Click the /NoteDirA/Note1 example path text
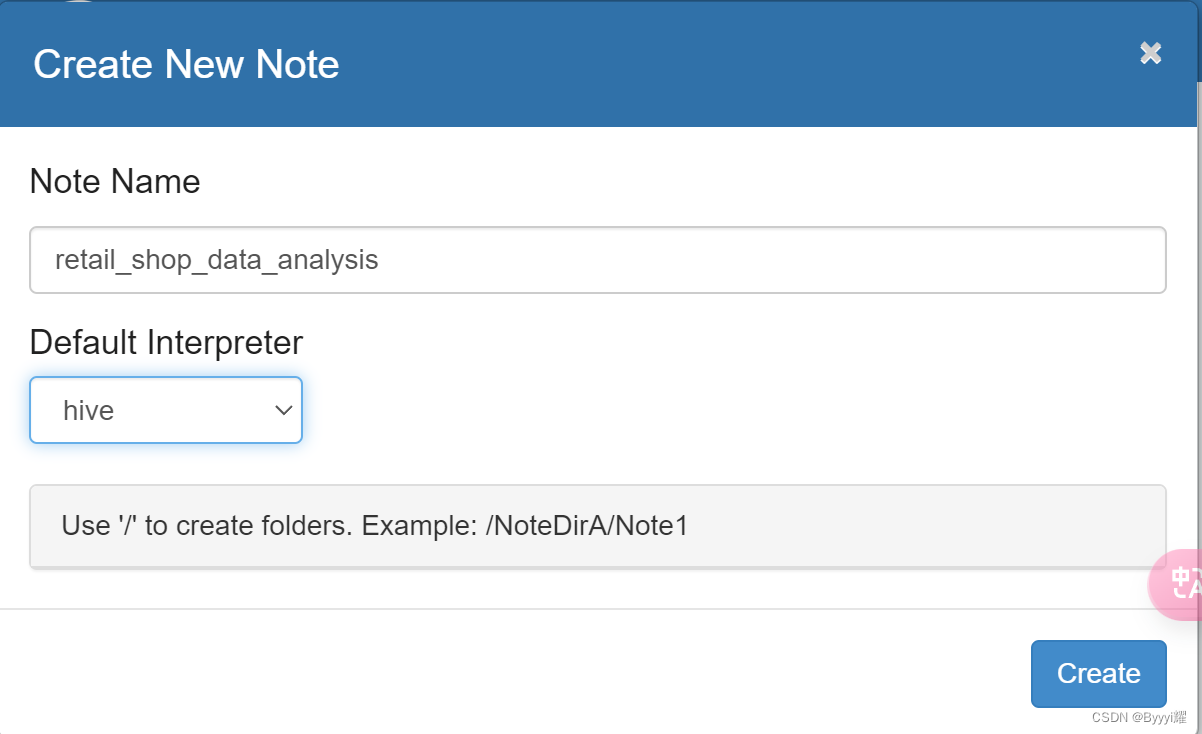1202x734 pixels. [x=587, y=526]
